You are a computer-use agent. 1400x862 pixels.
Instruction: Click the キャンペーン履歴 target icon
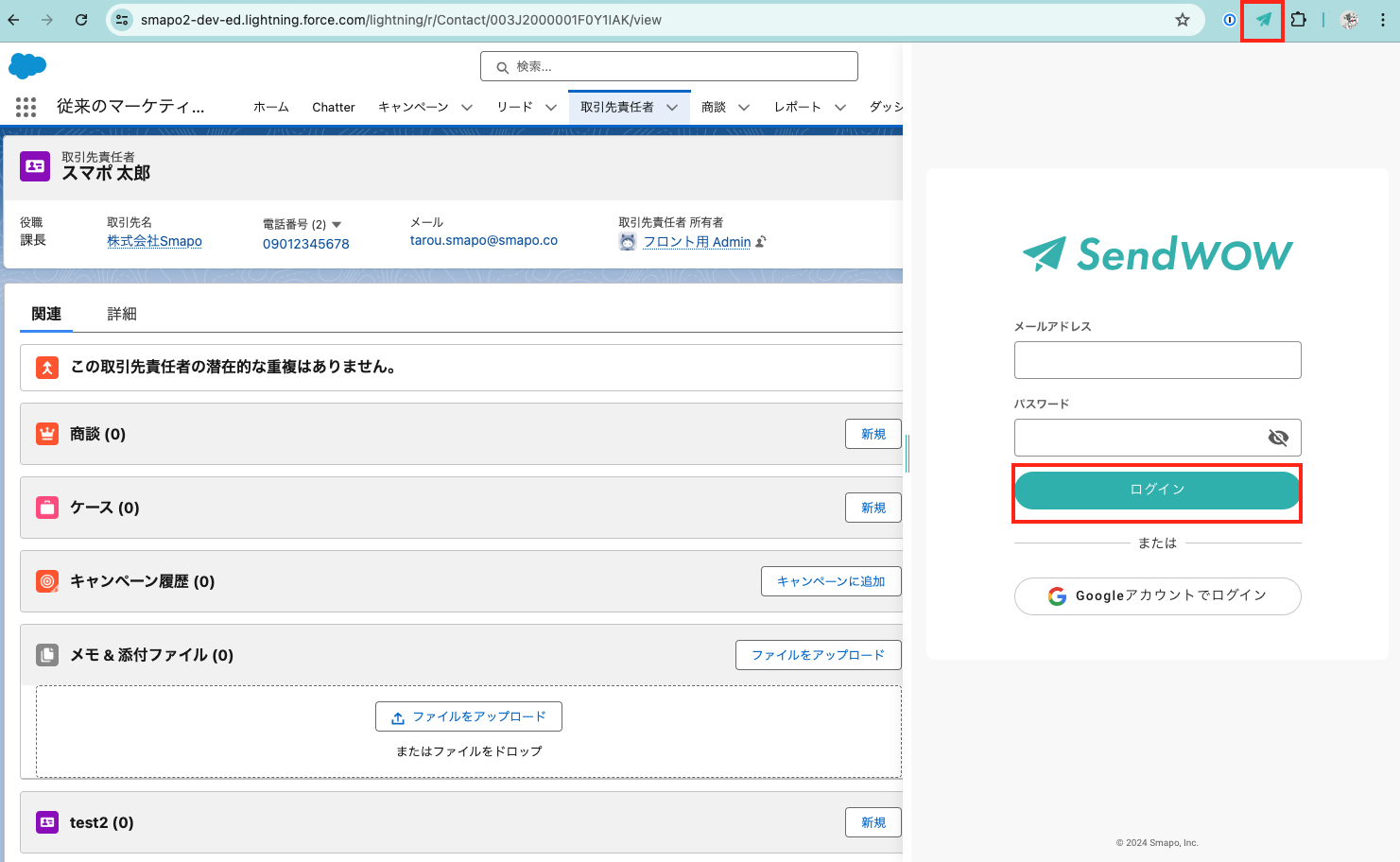[47, 581]
